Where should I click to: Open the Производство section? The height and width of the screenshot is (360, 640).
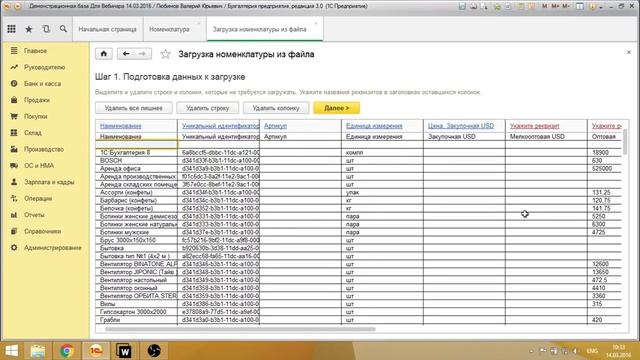click(x=44, y=149)
